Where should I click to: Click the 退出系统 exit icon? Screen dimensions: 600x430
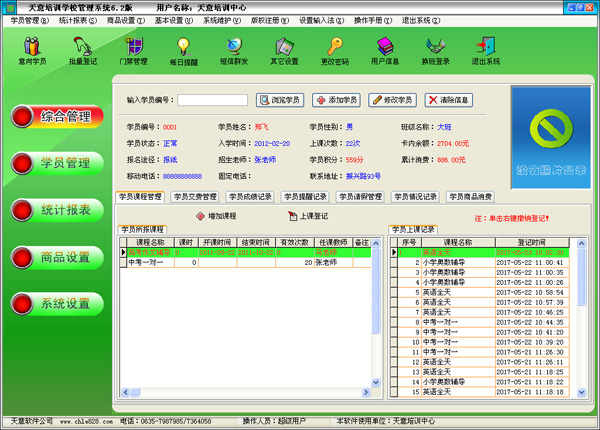[486, 49]
